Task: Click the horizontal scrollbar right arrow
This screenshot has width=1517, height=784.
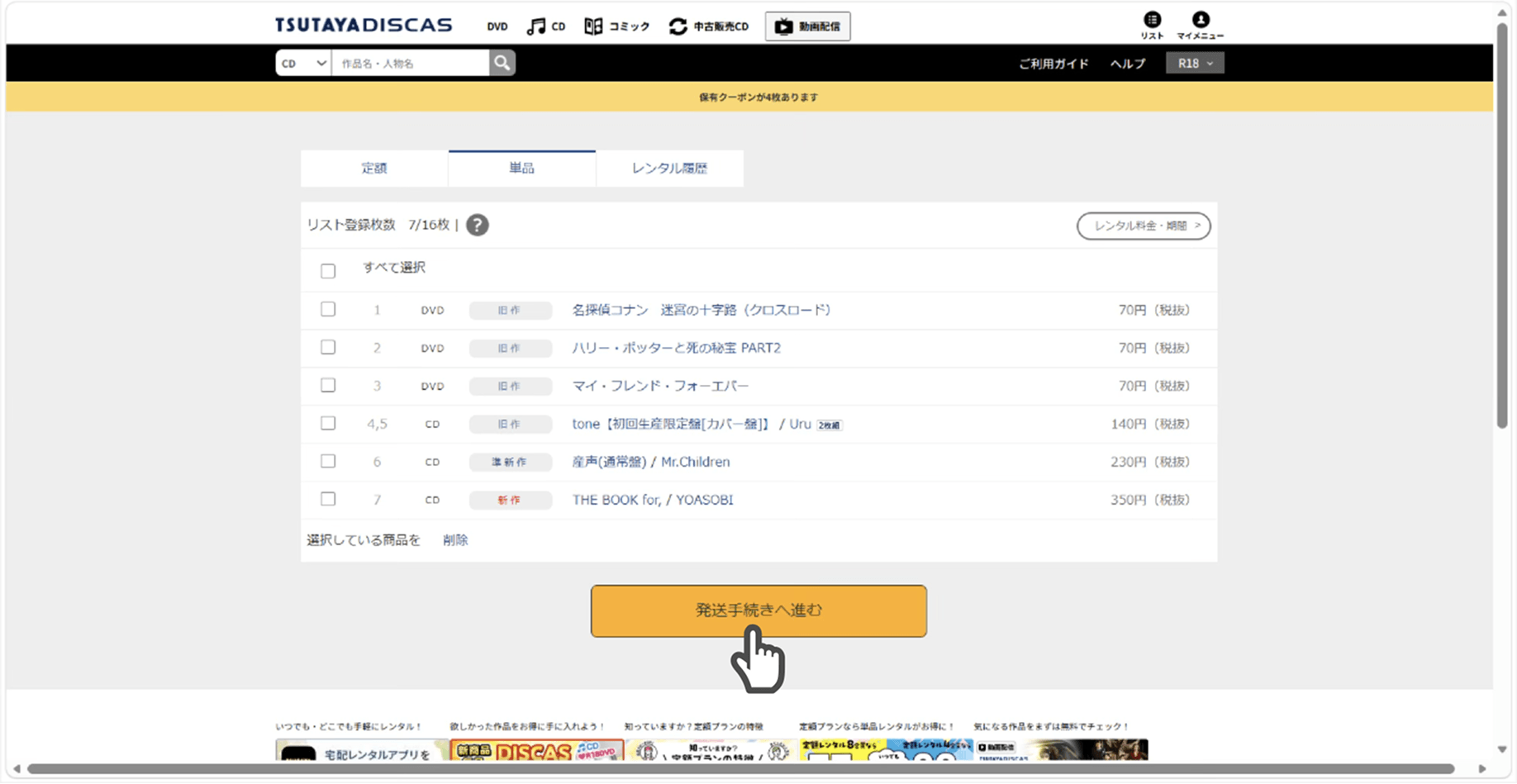Action: [x=1482, y=769]
